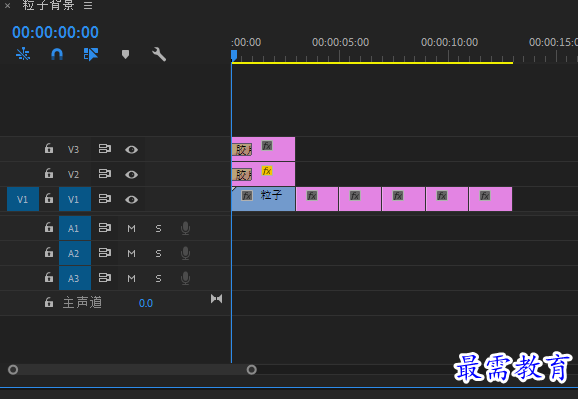Close the 粒子背景 sequence tab

tap(7, 6)
